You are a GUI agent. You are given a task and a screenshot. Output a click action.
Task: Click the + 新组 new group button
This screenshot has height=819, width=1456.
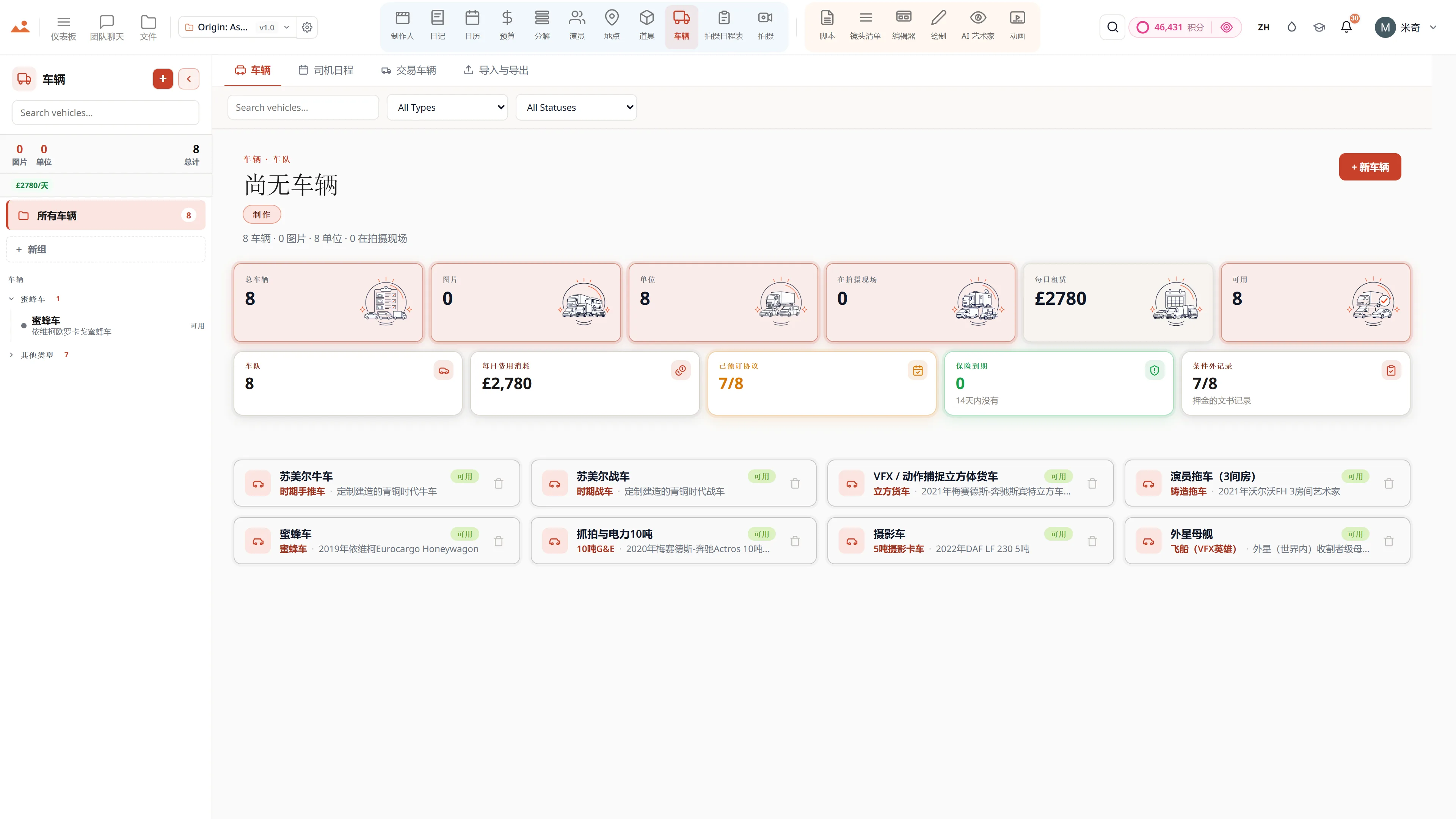point(106,249)
